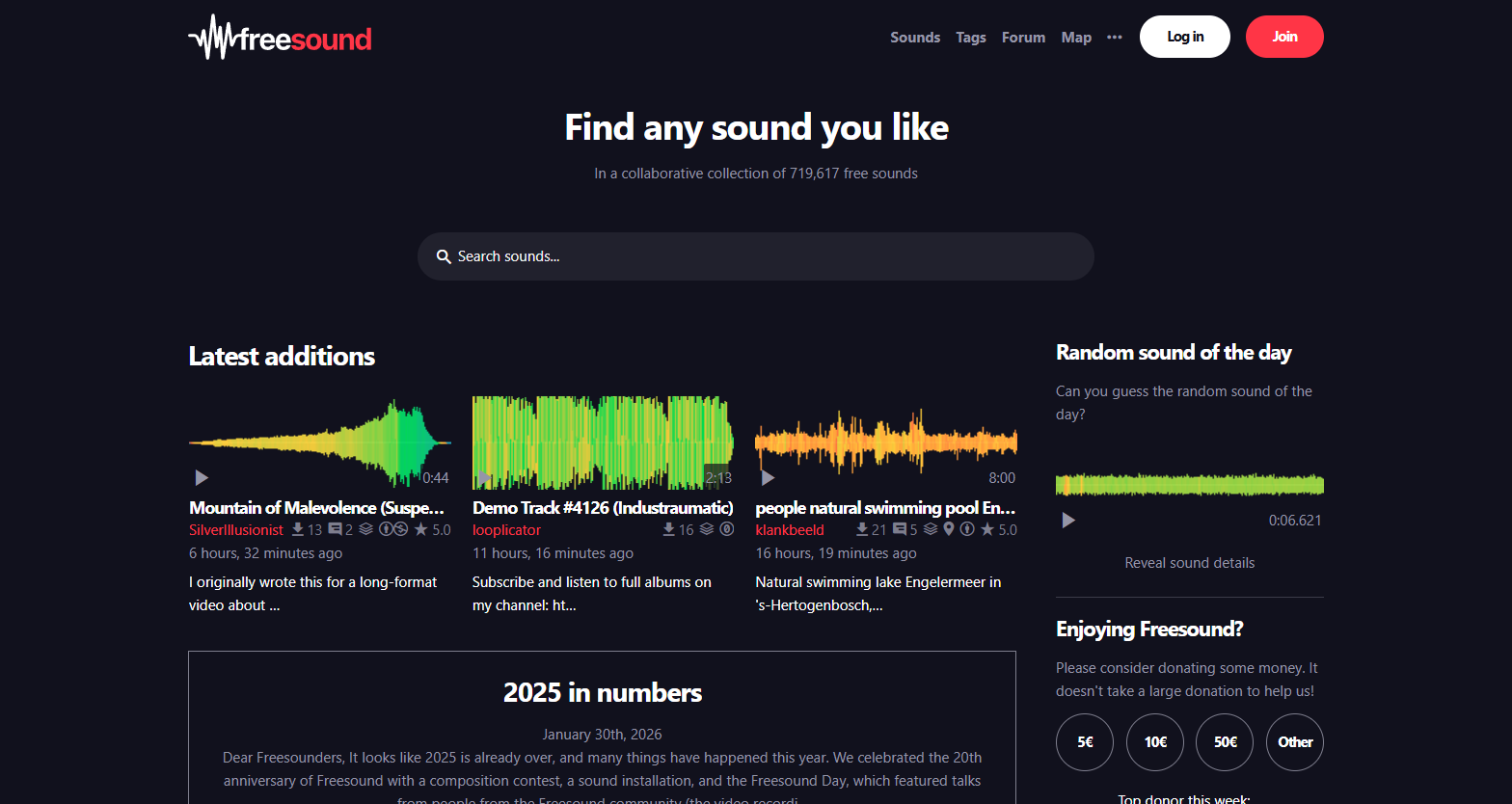Open people natural swimming pool sound title

(885, 508)
